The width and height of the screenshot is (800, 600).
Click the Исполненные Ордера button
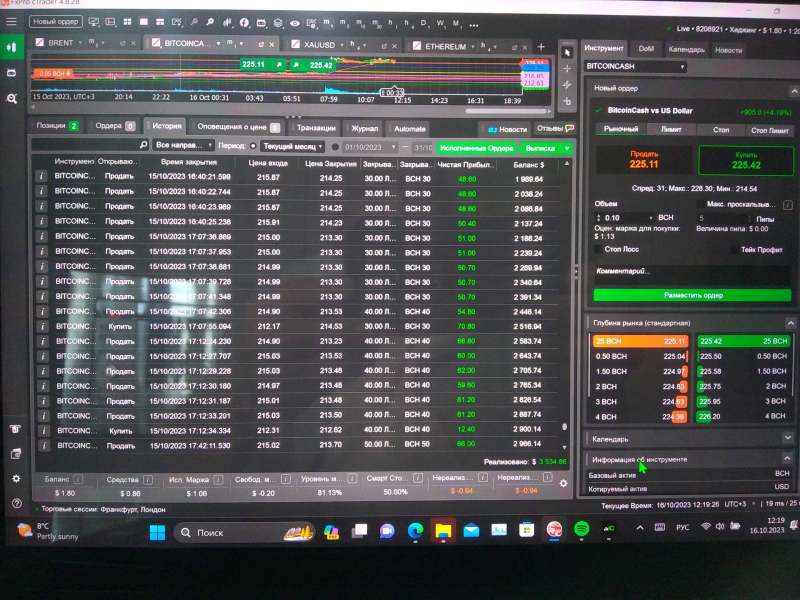[x=476, y=148]
